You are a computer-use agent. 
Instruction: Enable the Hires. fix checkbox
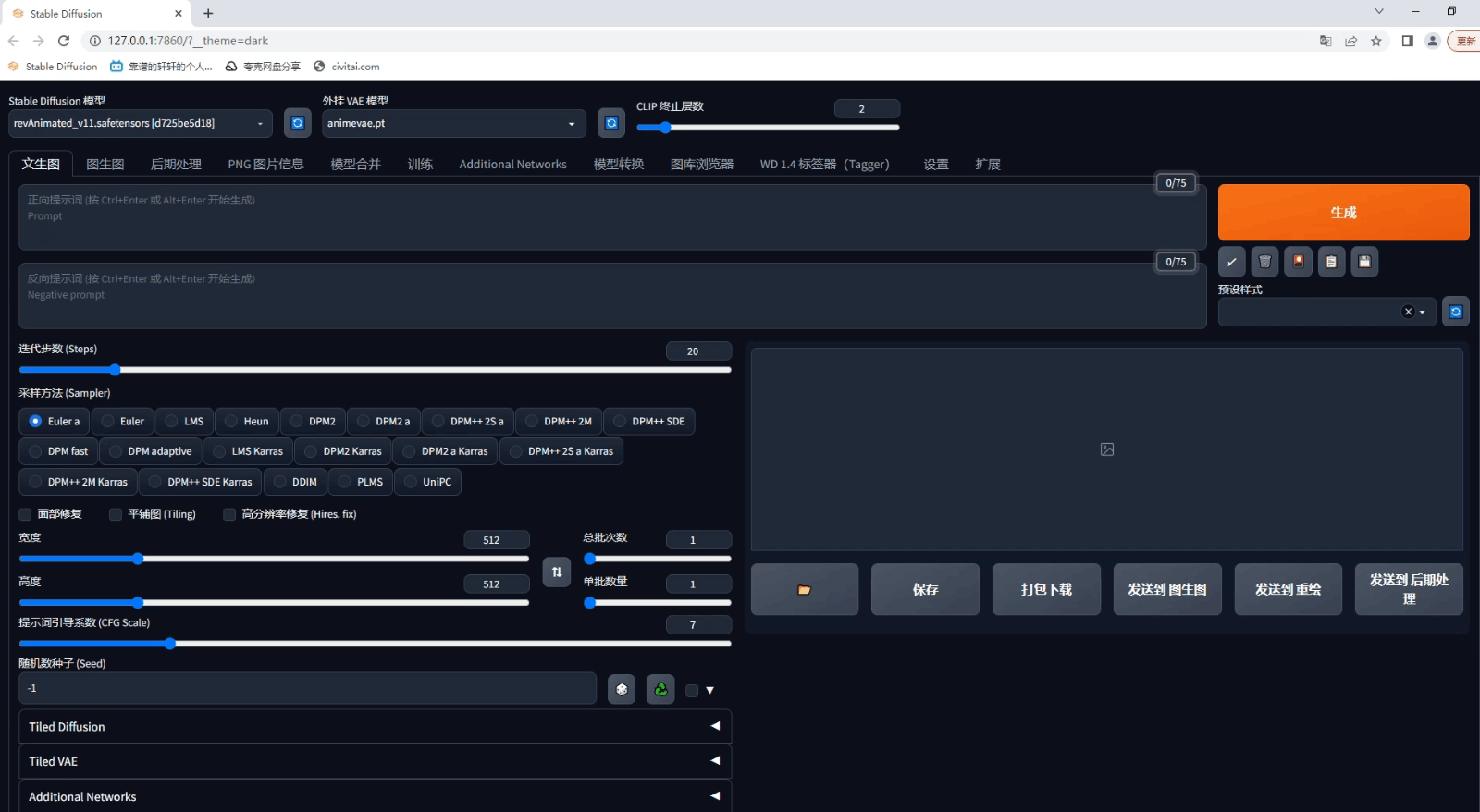229,514
